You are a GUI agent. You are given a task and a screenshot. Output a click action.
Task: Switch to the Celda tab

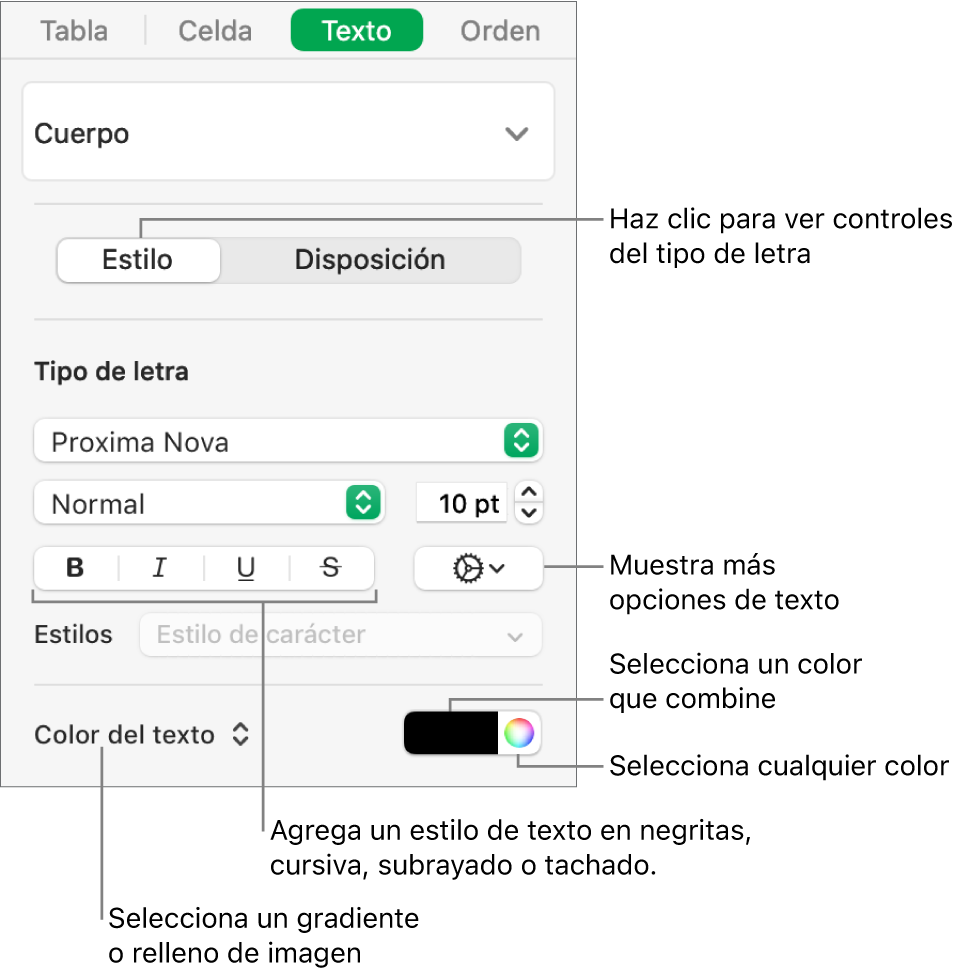coord(215,31)
